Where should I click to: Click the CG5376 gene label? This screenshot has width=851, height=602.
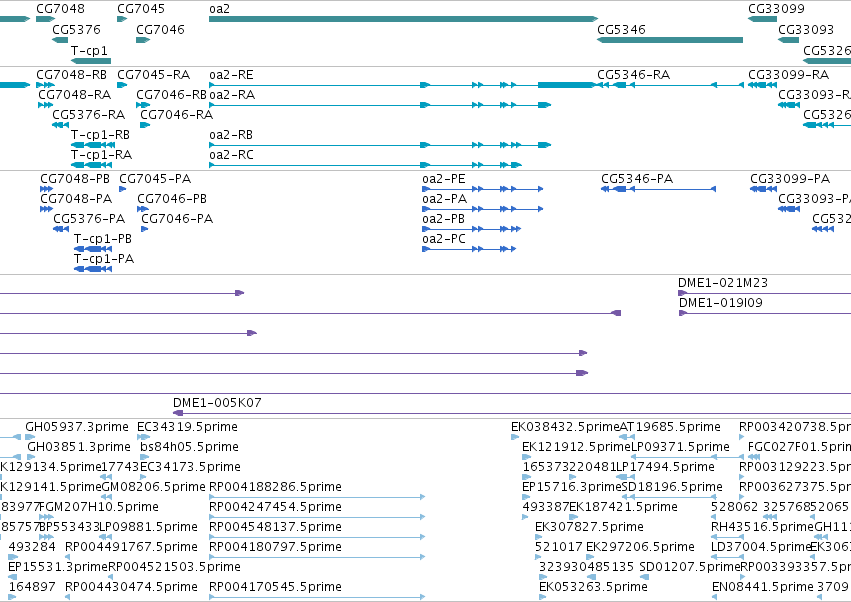click(x=77, y=29)
